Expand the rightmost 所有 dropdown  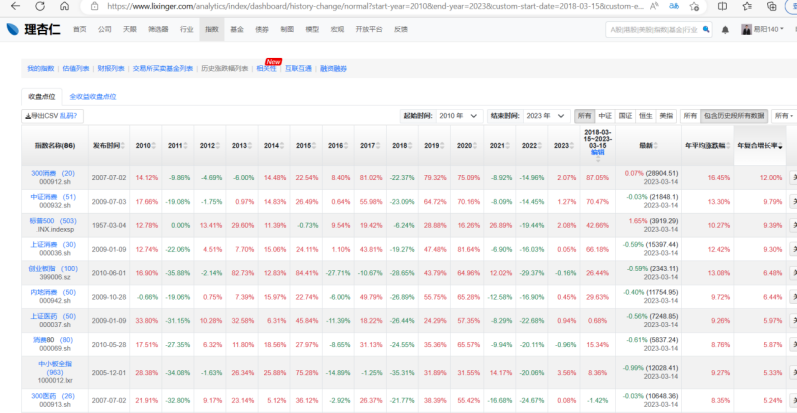(784, 116)
